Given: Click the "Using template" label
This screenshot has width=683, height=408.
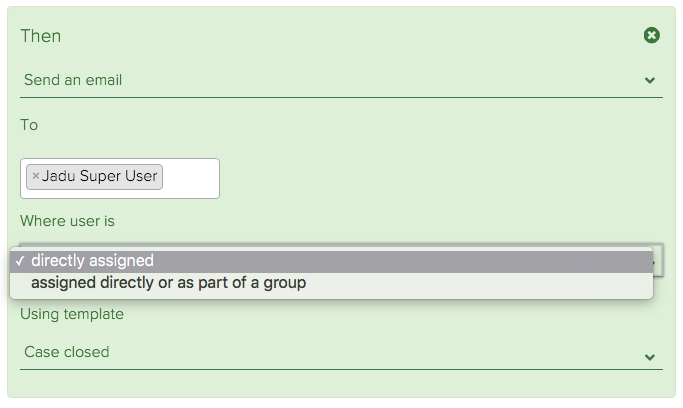Looking at the screenshot, I should (72, 314).
